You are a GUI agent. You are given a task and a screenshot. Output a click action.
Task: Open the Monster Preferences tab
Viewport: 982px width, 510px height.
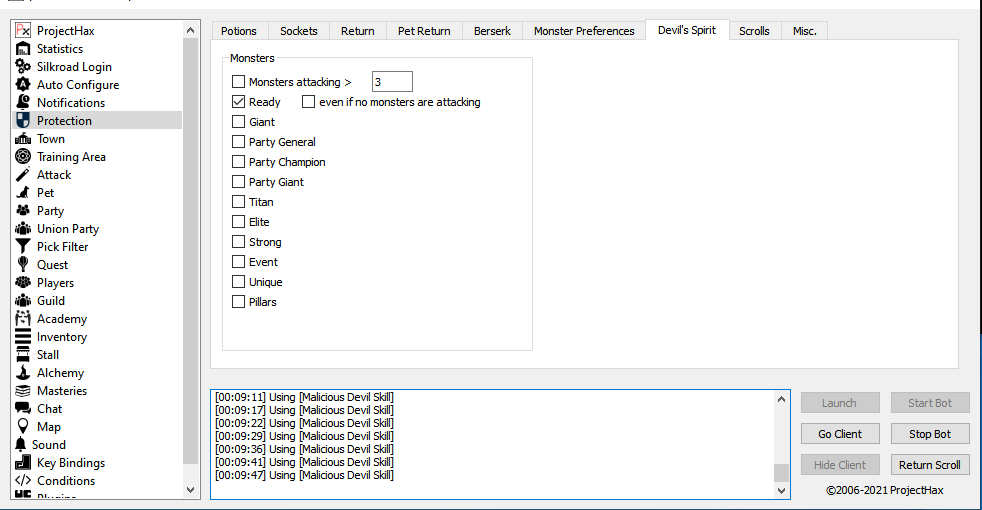pyautogui.click(x=583, y=31)
